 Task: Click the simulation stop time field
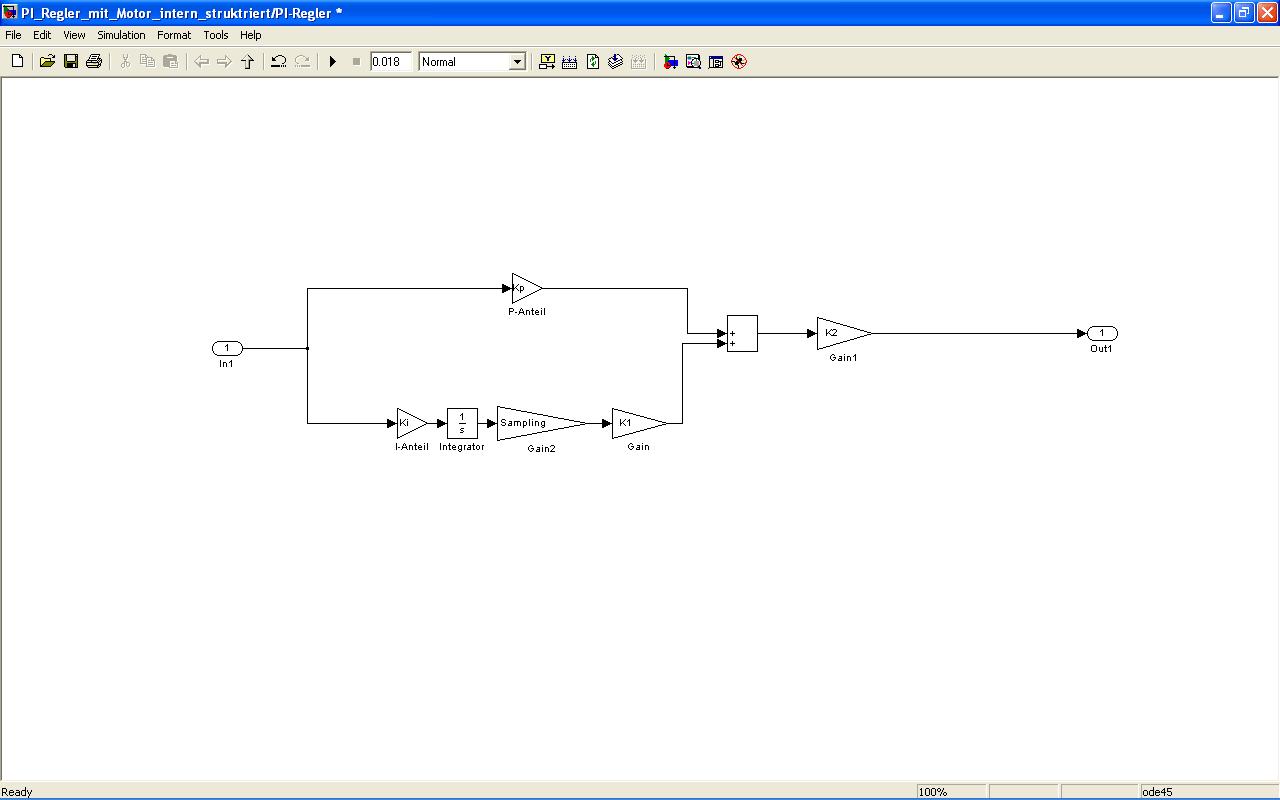(x=390, y=62)
